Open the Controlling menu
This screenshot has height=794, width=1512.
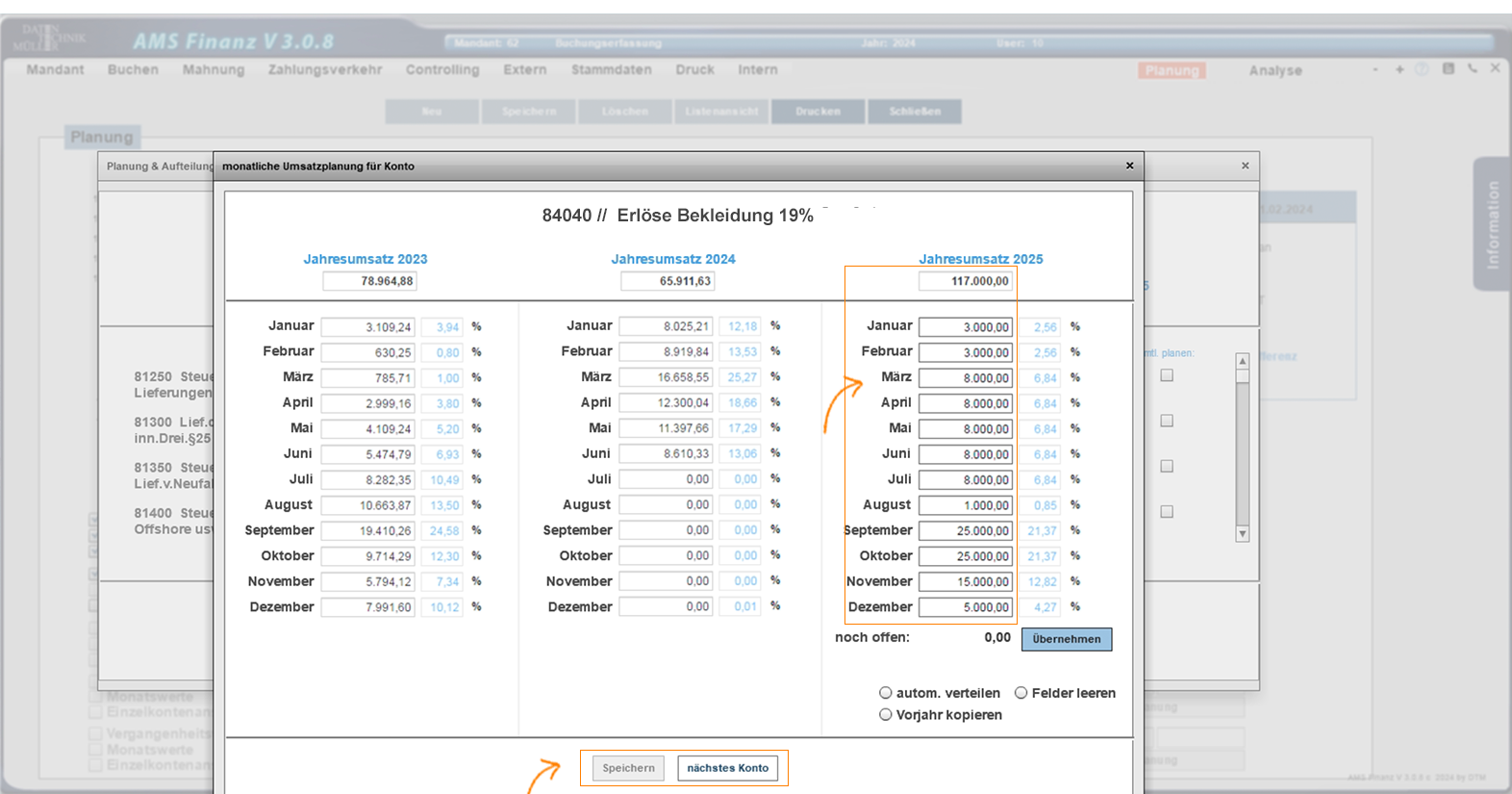441,69
